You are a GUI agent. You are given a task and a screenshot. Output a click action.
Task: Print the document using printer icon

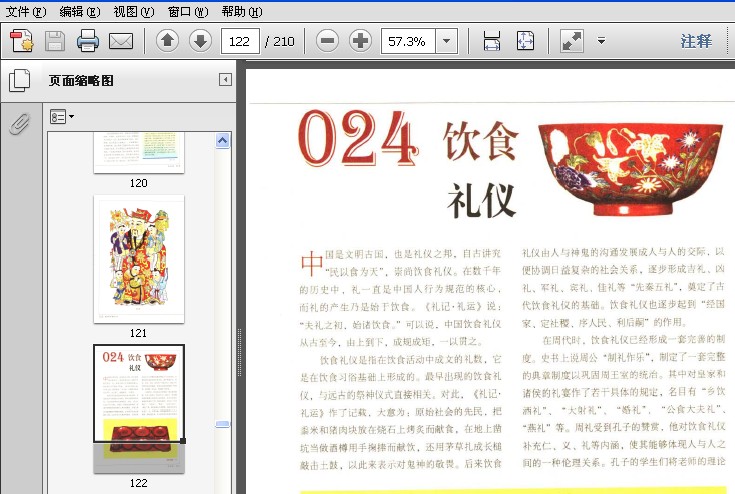click(x=88, y=41)
